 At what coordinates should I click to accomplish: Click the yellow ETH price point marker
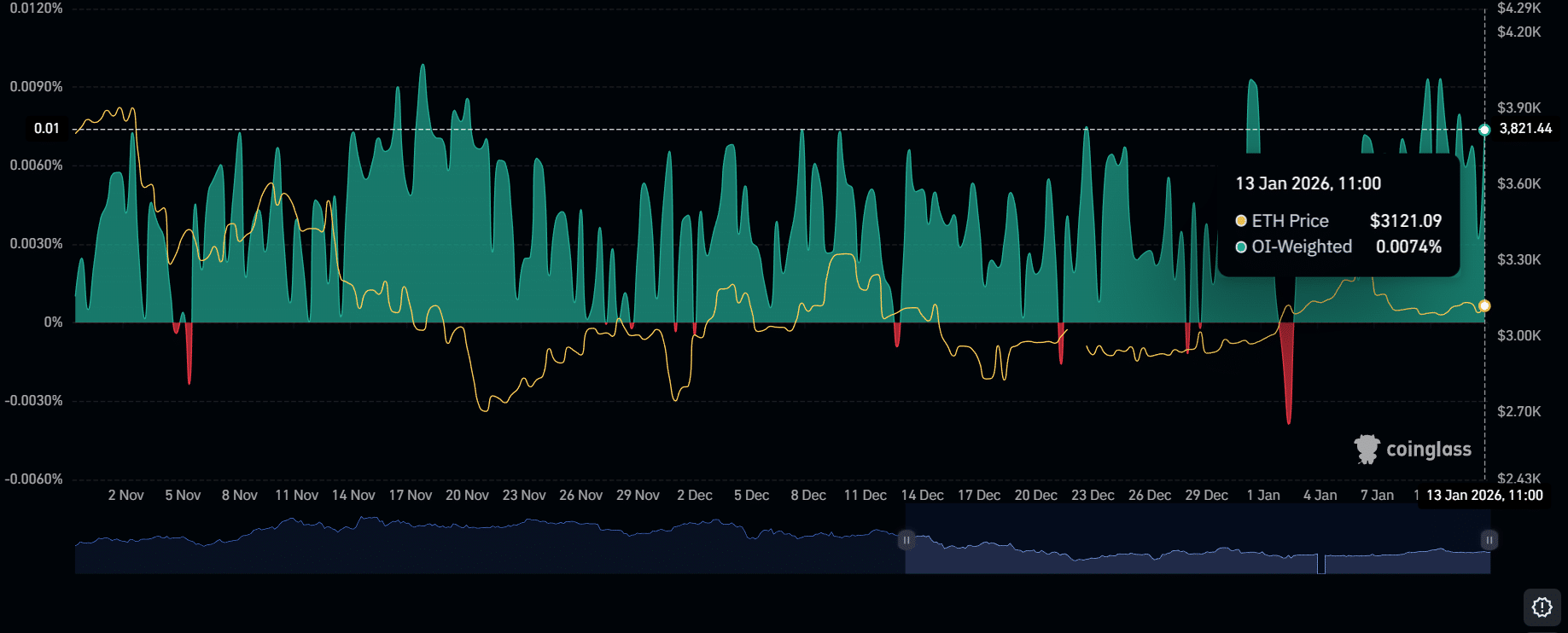(x=1484, y=305)
